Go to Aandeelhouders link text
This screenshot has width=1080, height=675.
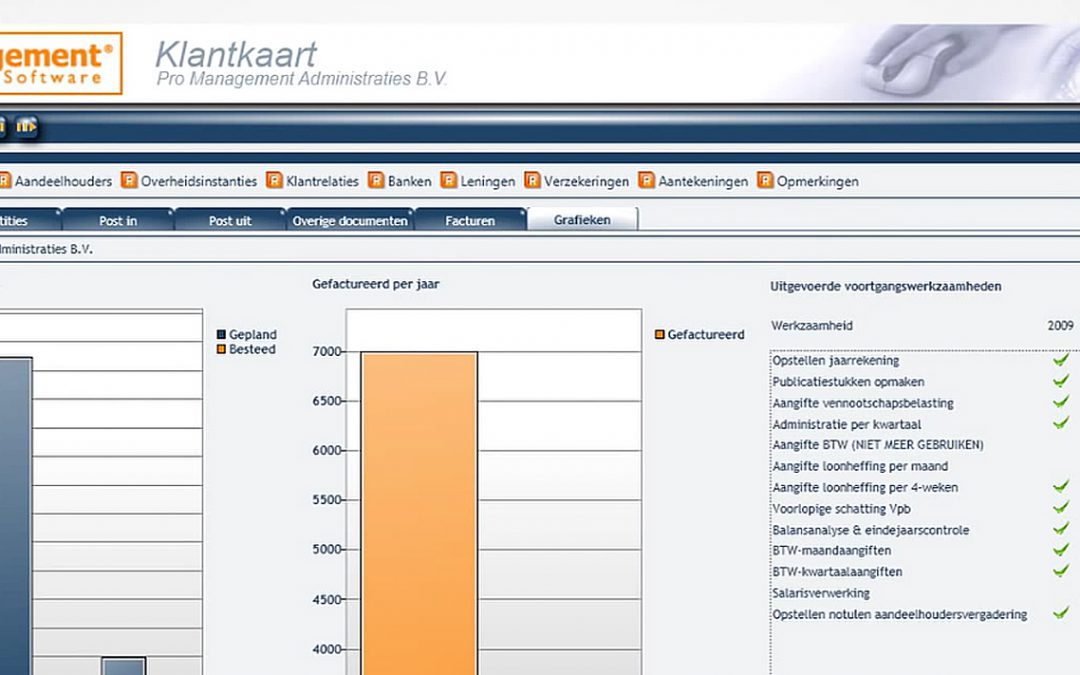point(63,182)
